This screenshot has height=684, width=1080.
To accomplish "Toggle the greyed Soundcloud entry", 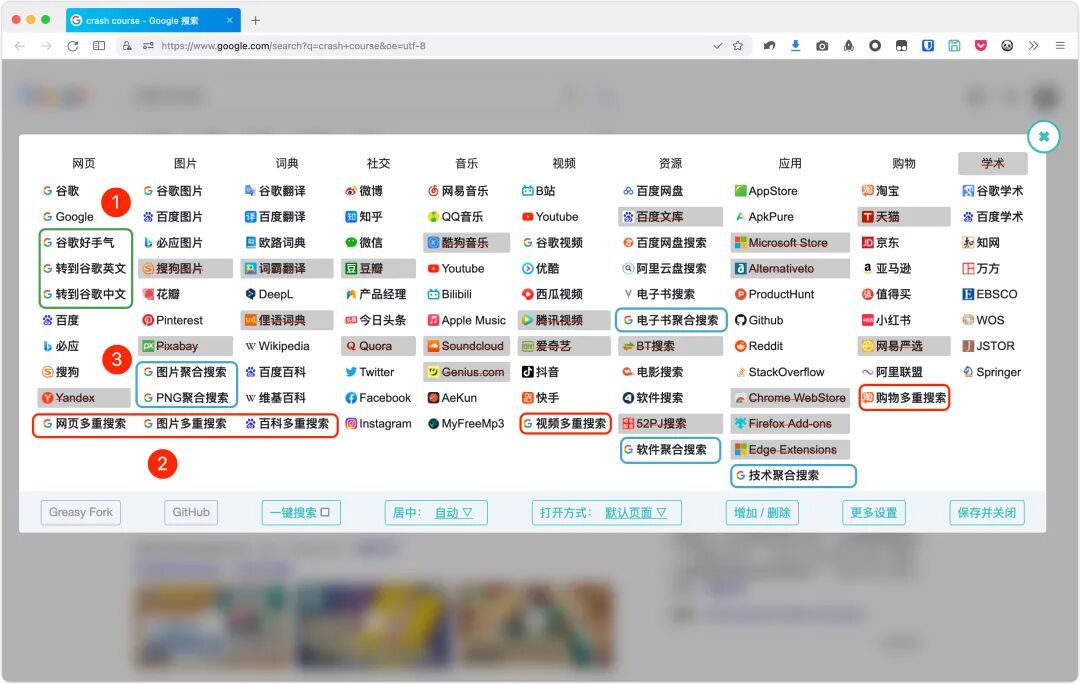I will pos(466,346).
